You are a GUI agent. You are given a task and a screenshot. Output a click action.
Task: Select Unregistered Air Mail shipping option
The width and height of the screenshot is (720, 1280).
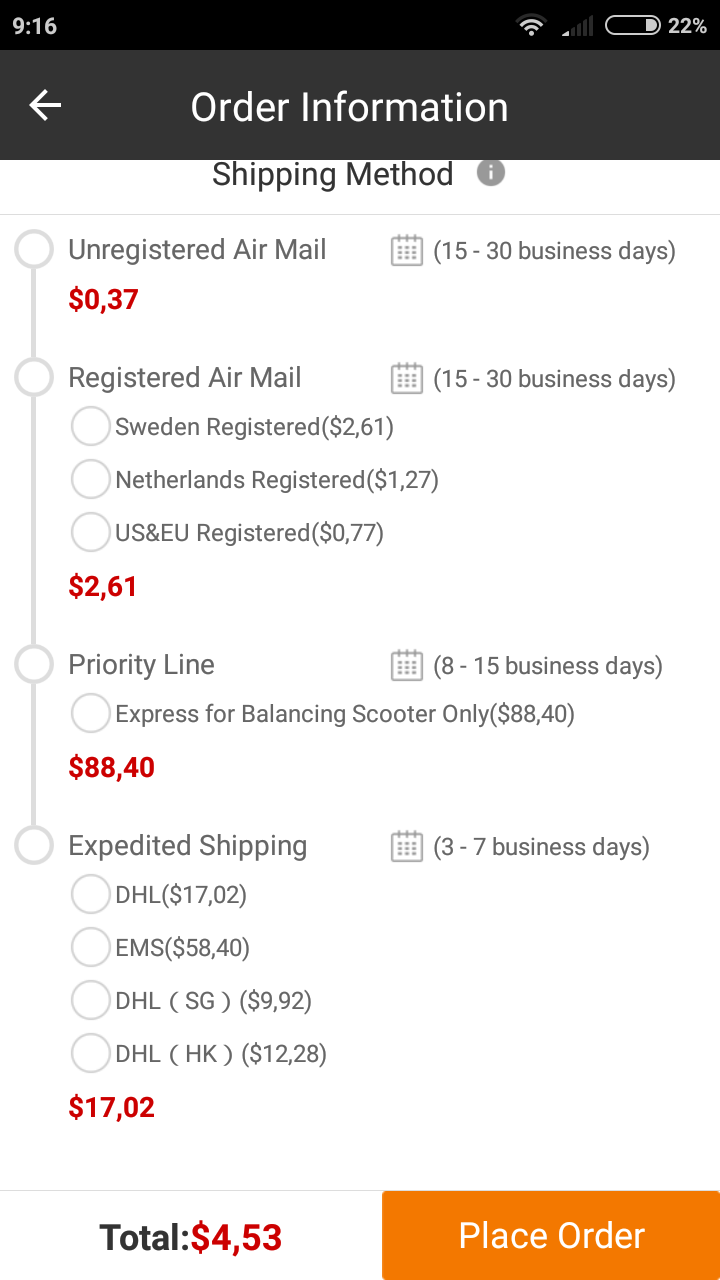coord(35,250)
